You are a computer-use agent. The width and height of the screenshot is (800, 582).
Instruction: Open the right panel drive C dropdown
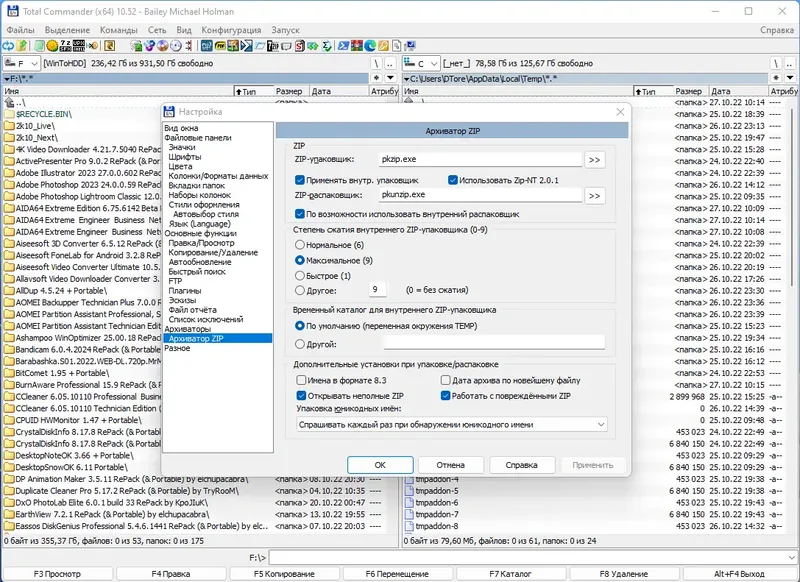(421, 63)
